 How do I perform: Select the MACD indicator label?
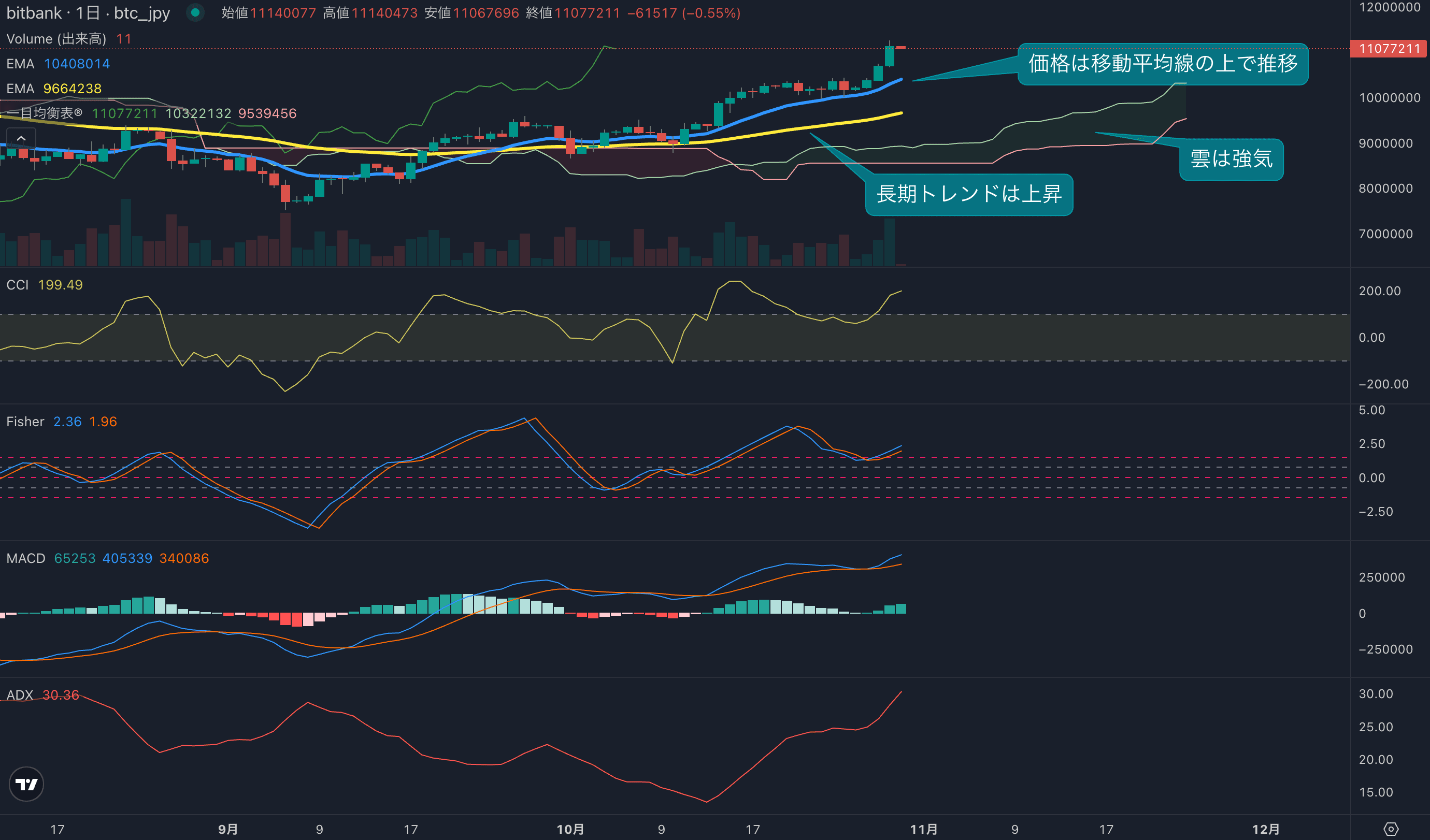[x=25, y=558]
